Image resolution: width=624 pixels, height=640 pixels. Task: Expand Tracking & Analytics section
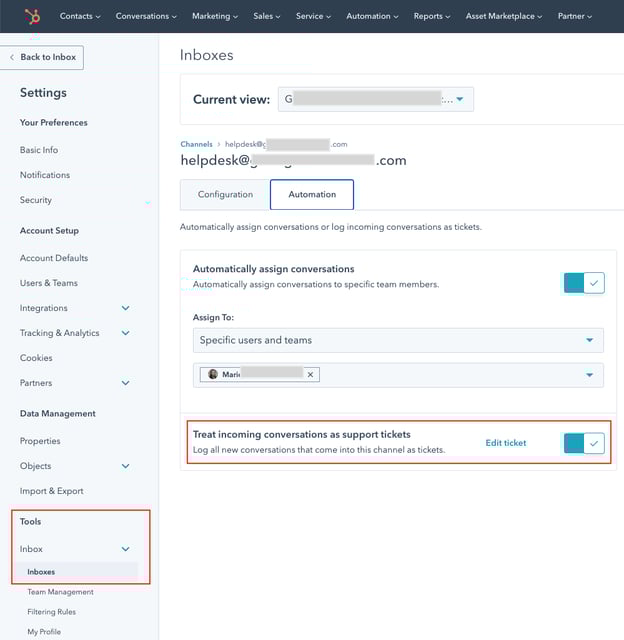pos(125,333)
